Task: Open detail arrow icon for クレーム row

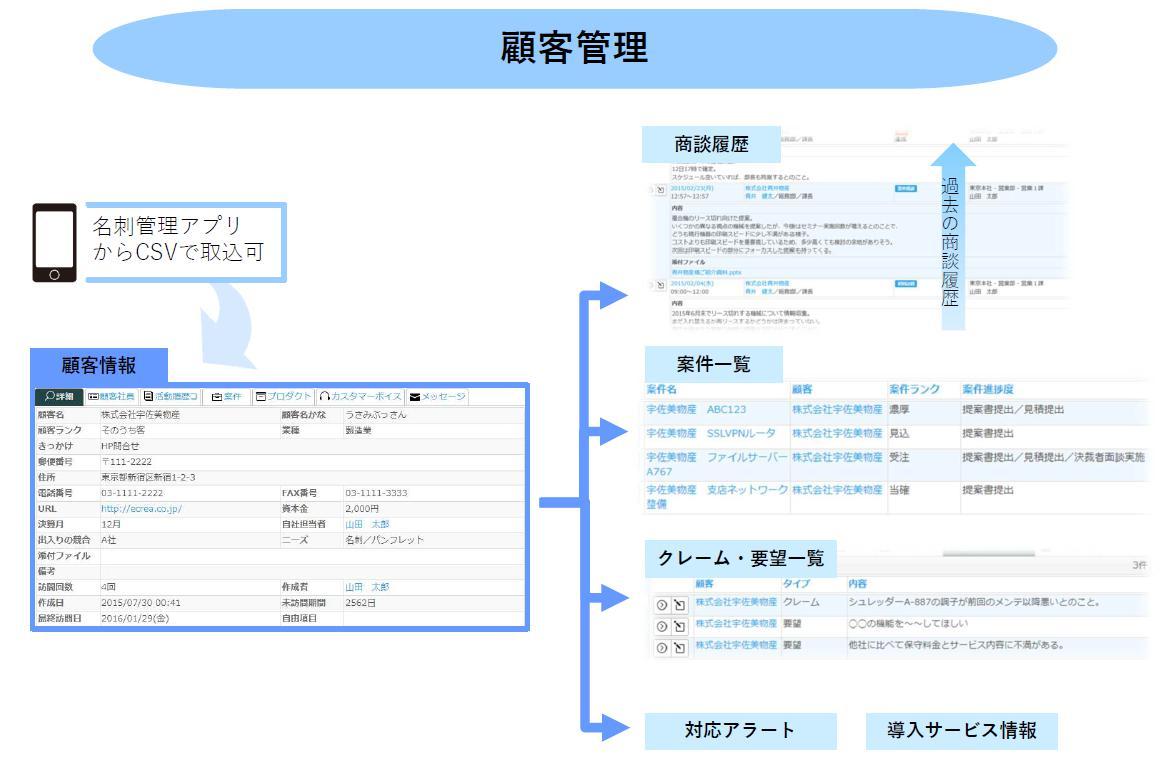Action: [659, 602]
